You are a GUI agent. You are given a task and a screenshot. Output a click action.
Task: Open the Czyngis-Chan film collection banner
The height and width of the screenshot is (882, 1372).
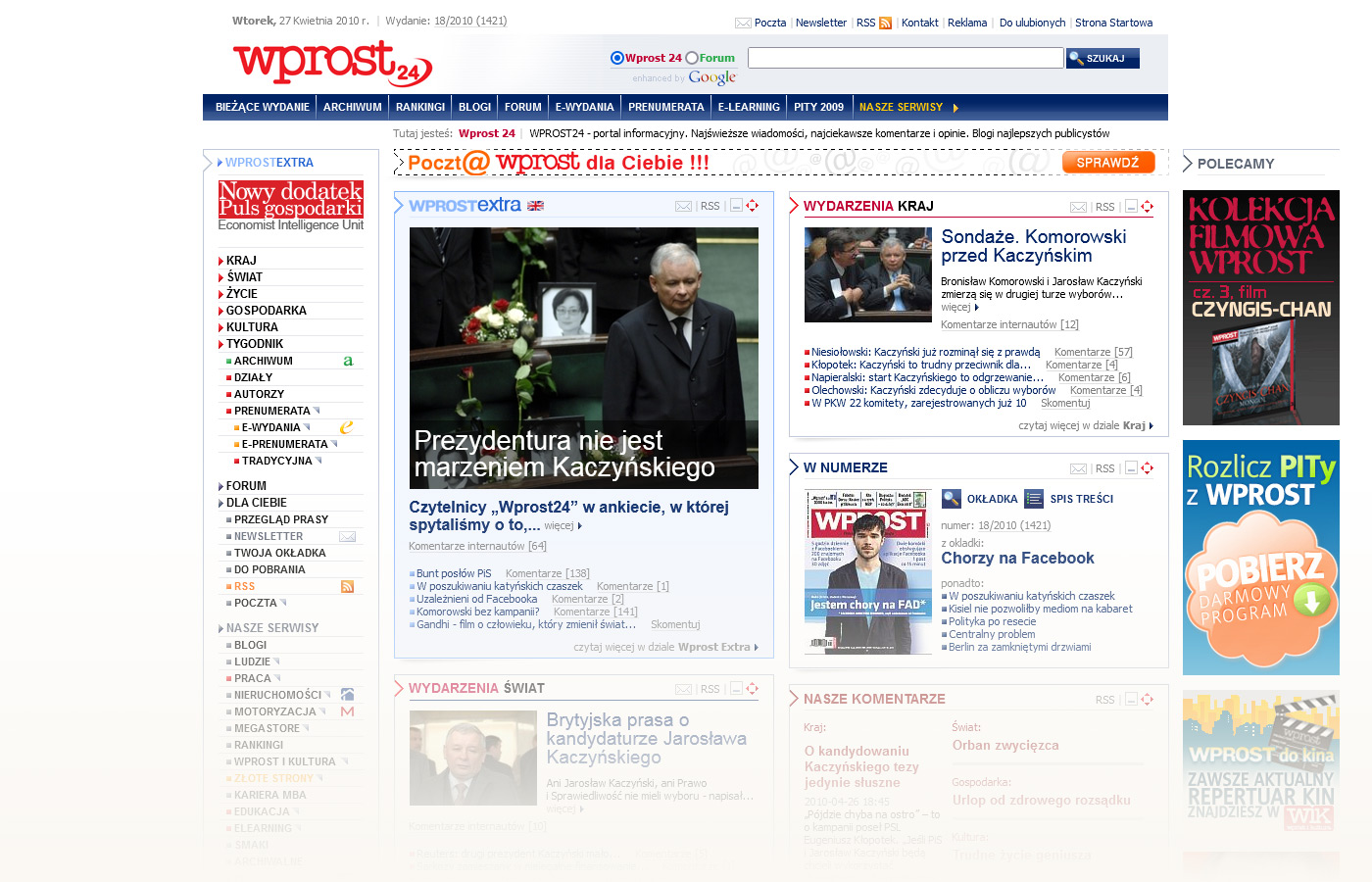tap(1261, 308)
